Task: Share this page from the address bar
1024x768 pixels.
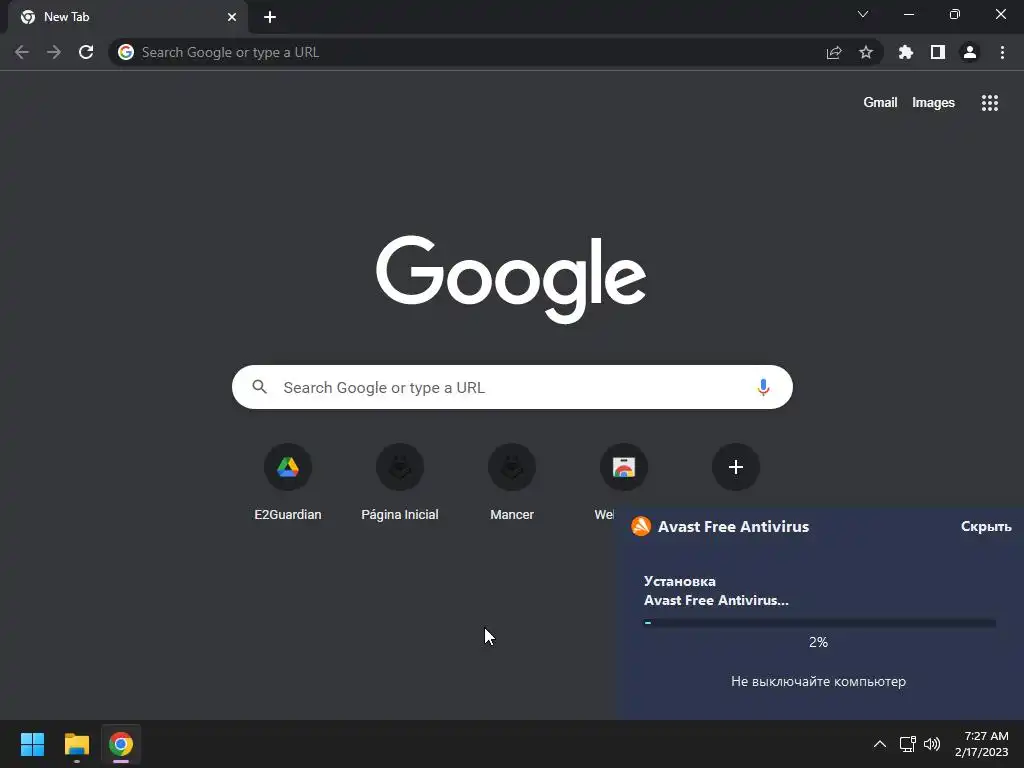Action: pos(834,52)
